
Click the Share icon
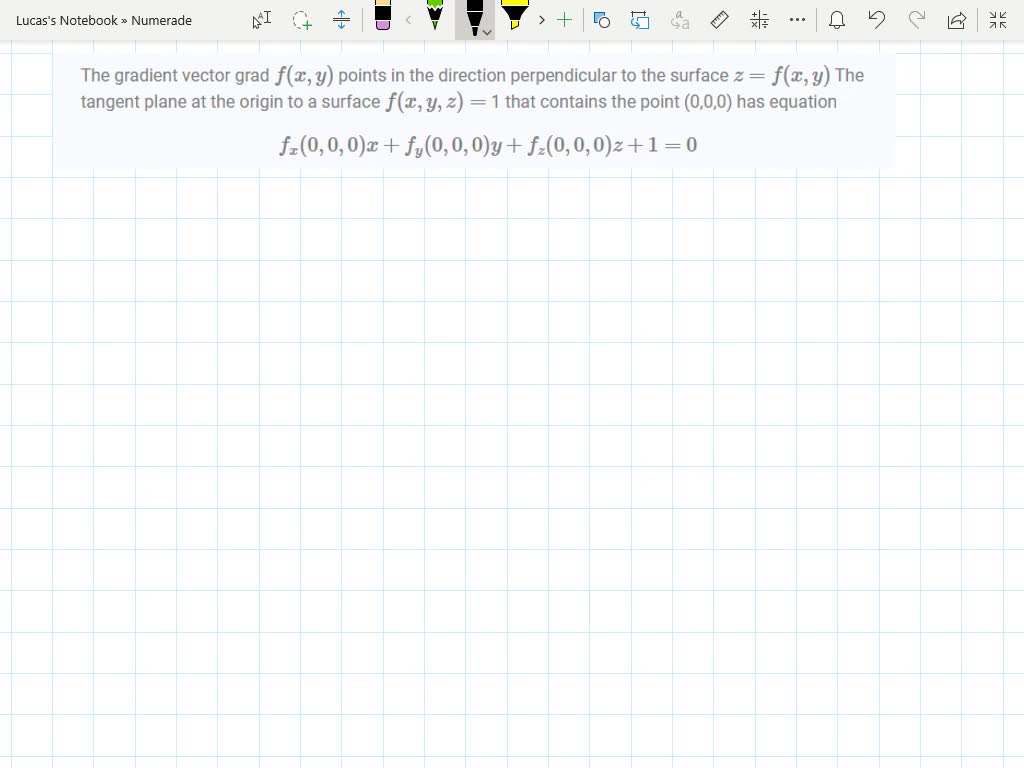tap(956, 19)
